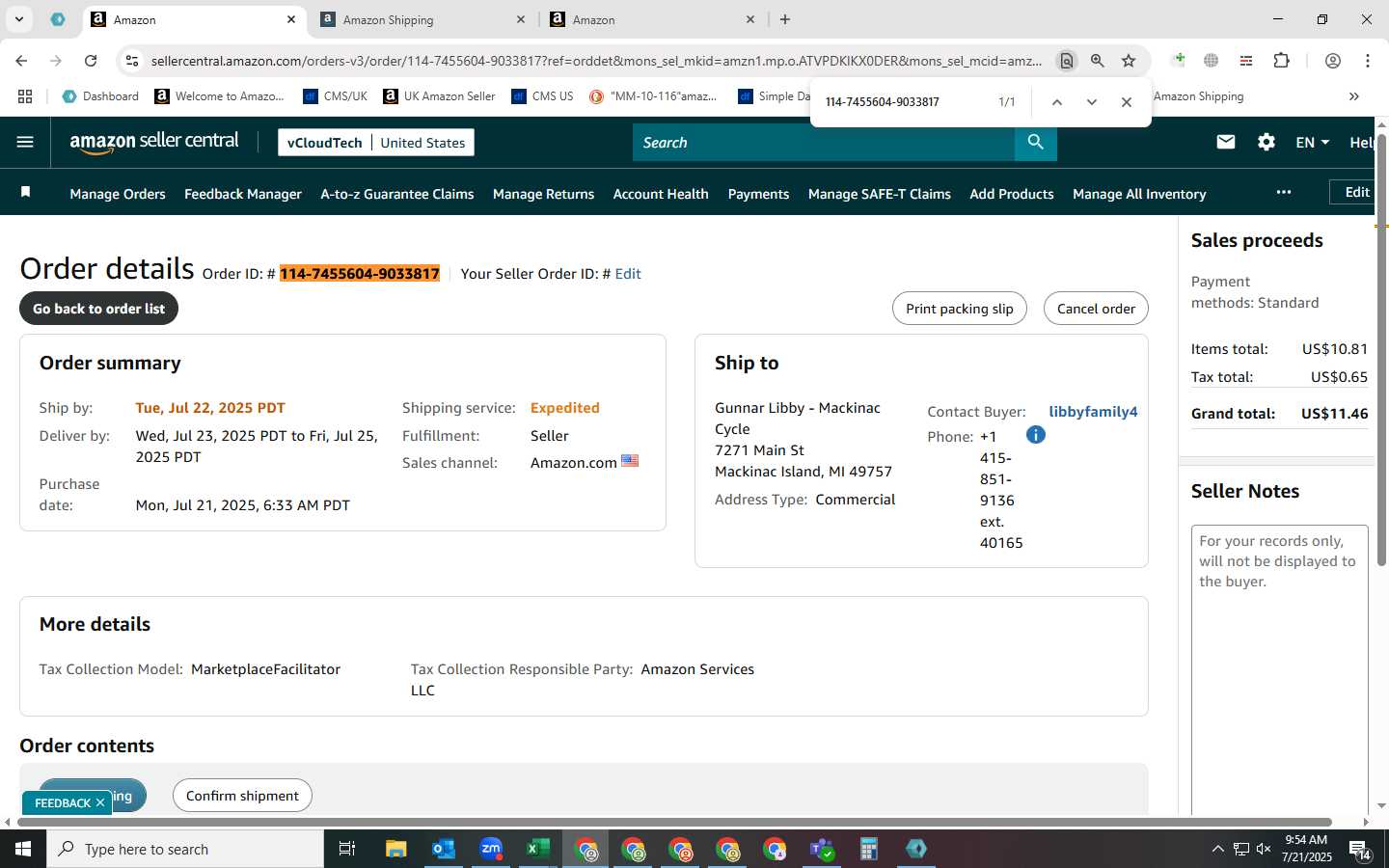Open Add Products menu item
Viewport: 1389px width, 868px height.
[x=1012, y=194]
